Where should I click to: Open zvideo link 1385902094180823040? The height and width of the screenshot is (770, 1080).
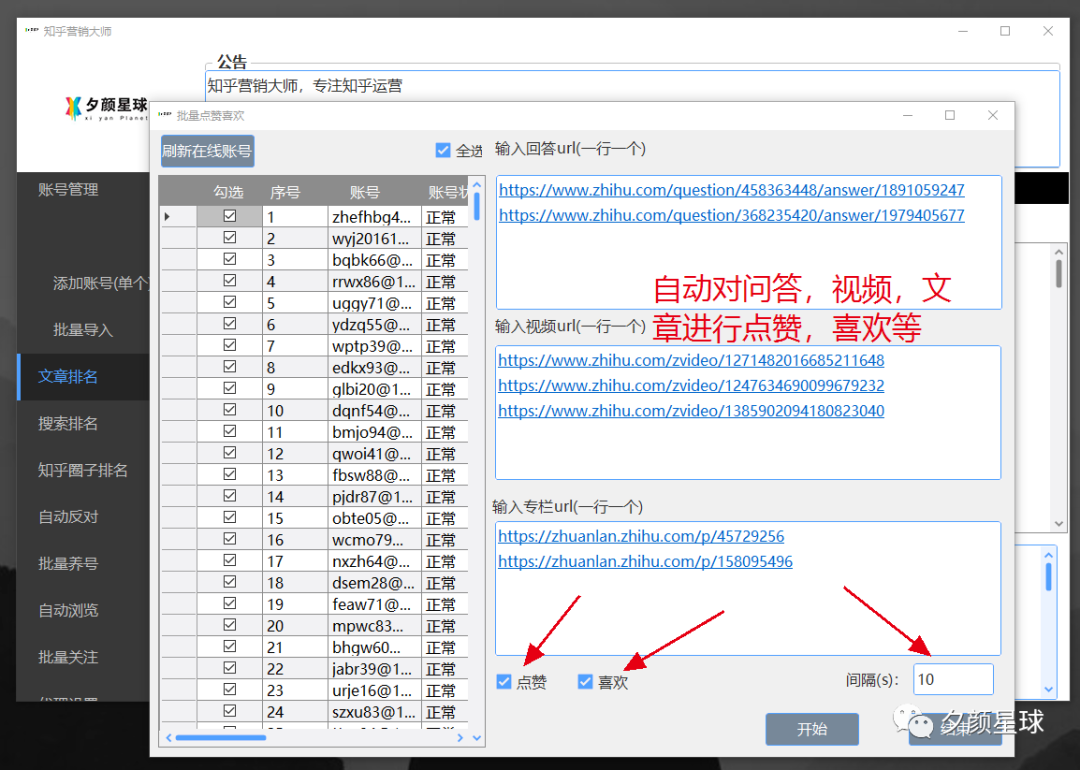691,411
